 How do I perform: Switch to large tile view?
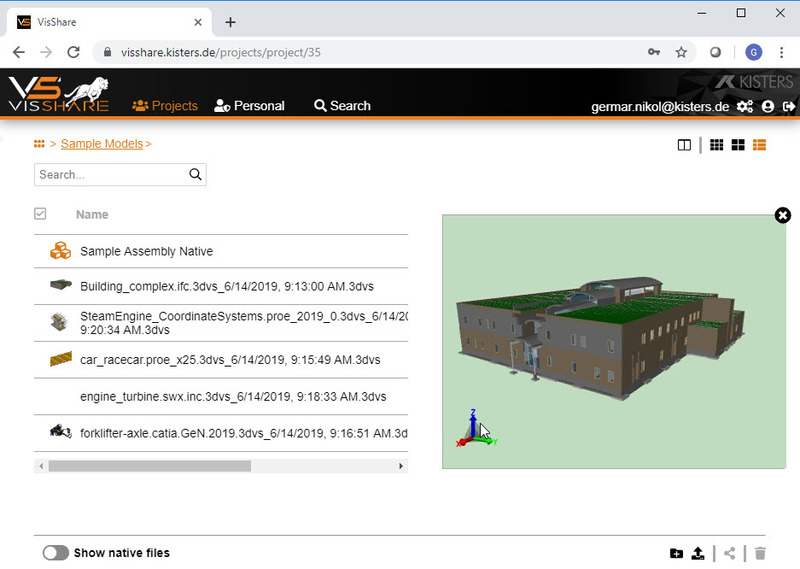click(x=738, y=145)
